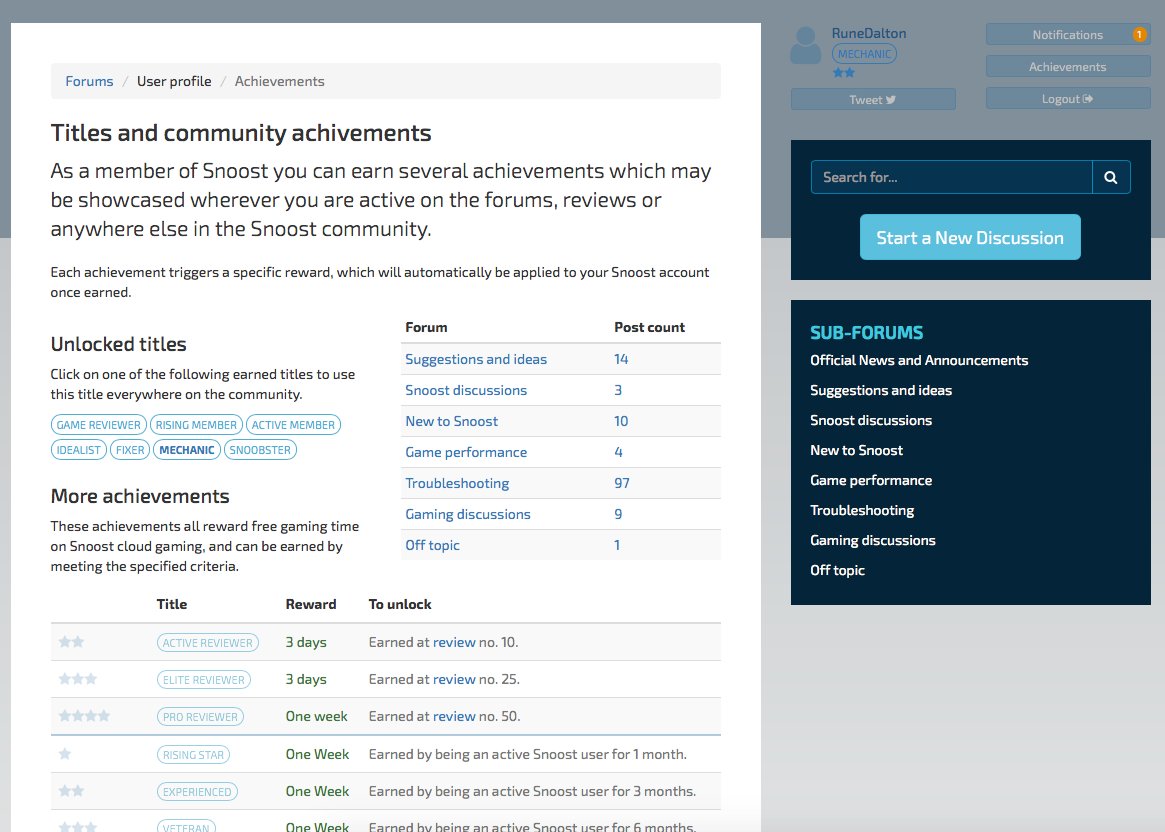The height and width of the screenshot is (832, 1165).
Task: Click the EXPERIENCED badge
Action: coord(197,792)
